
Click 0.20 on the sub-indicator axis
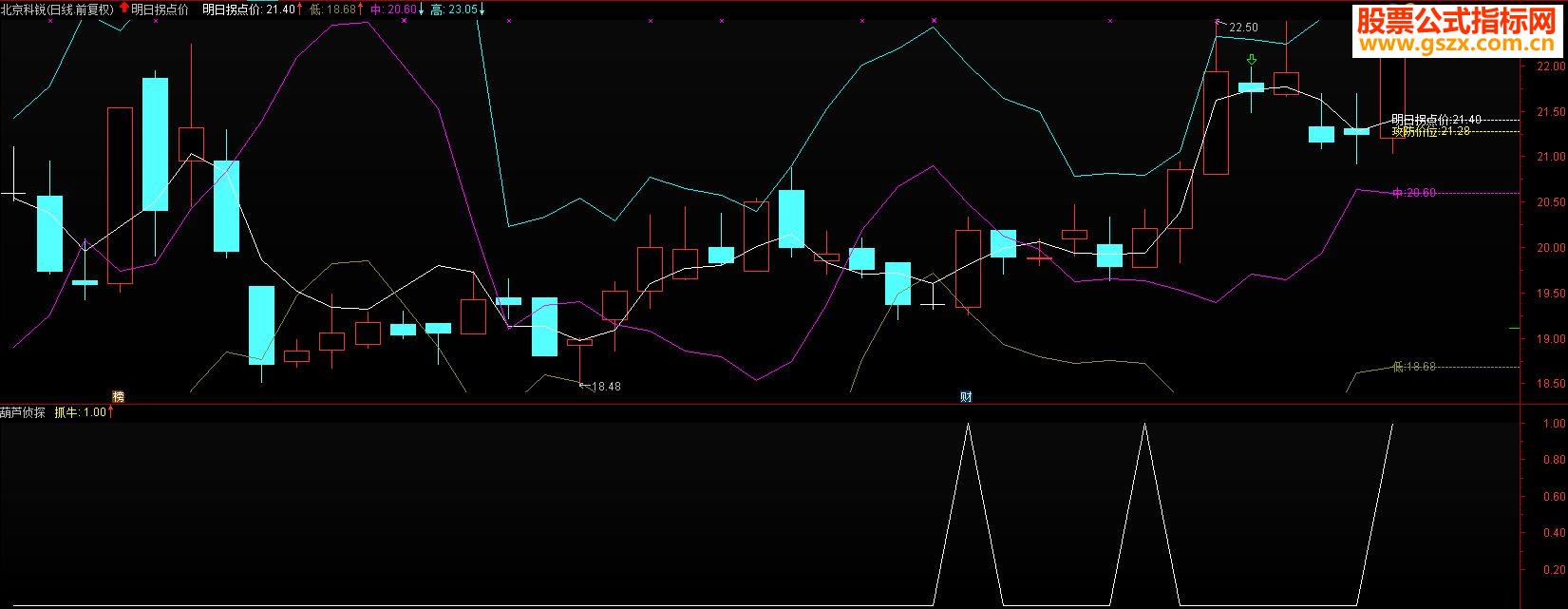coord(1555,571)
